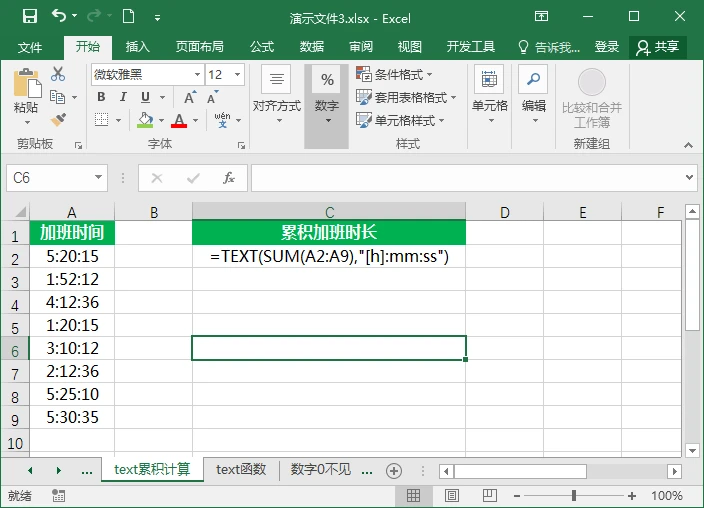The image size is (704, 508).
Task: Switch to the 页面布局 tab
Action: [x=199, y=47]
